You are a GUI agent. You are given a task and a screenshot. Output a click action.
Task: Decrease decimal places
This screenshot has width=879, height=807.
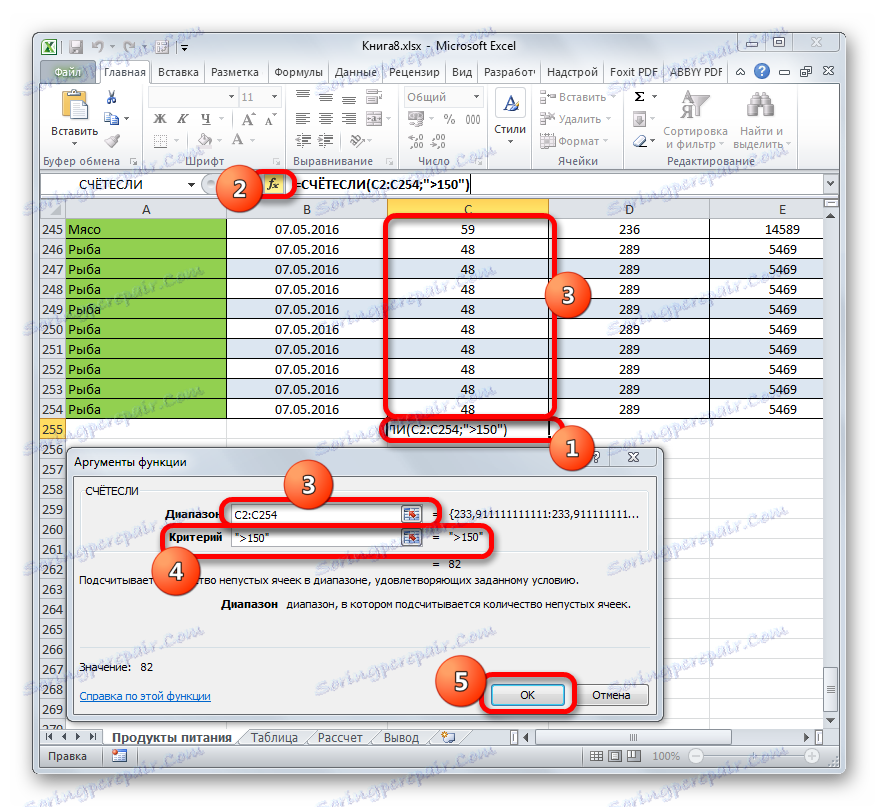438,141
